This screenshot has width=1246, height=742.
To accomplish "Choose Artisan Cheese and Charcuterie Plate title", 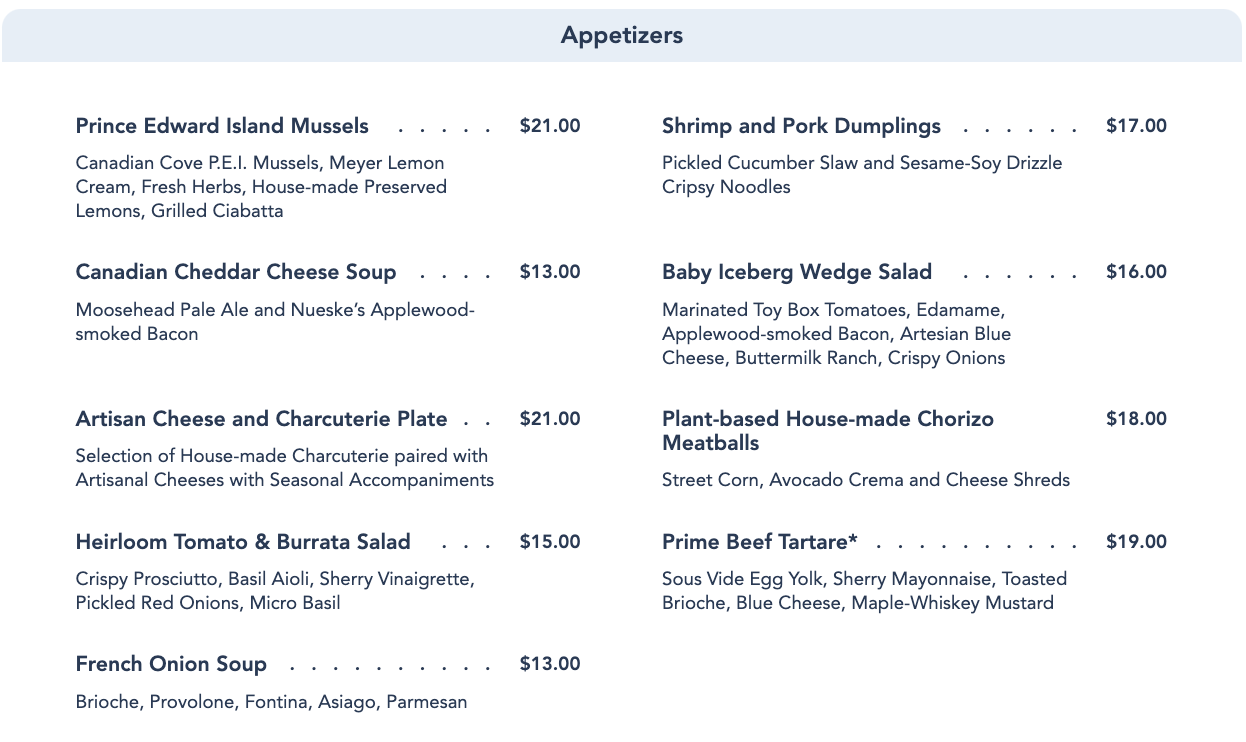I will (x=261, y=419).
